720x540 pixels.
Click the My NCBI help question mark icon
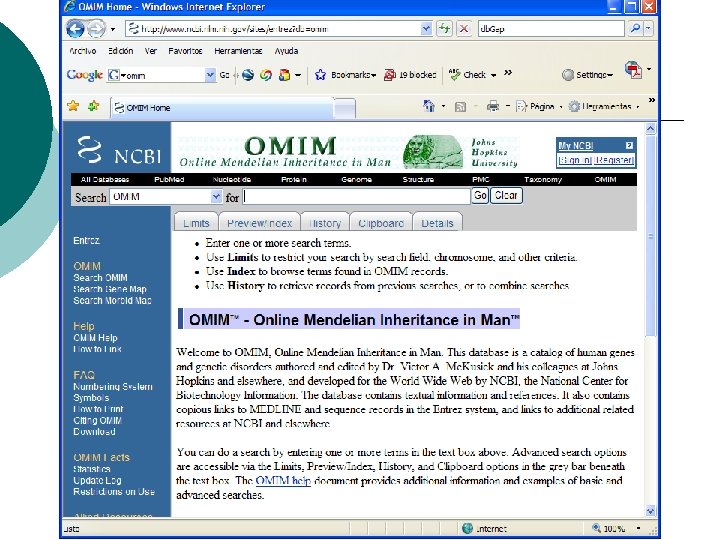point(629,146)
